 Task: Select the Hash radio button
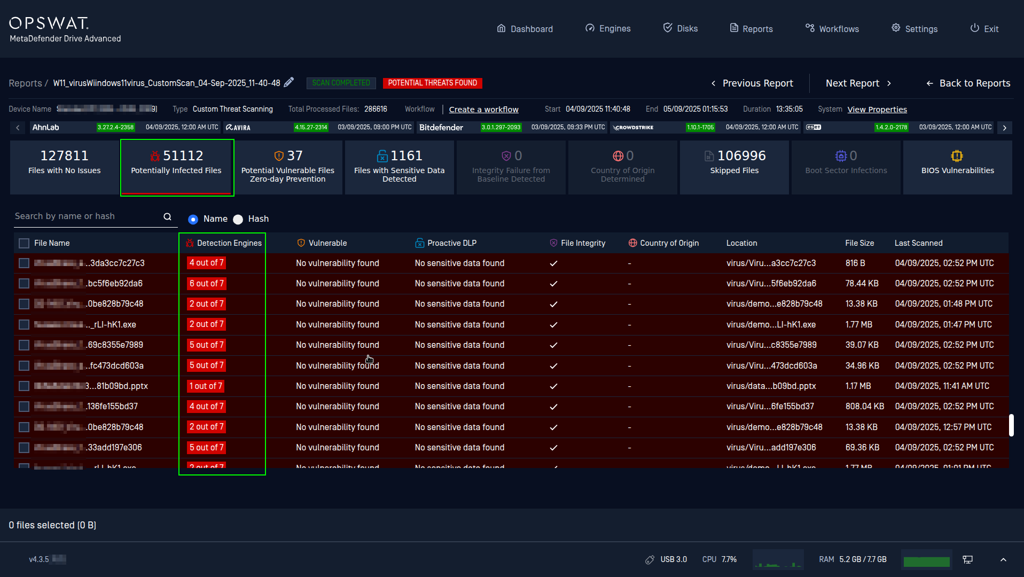[238, 219]
